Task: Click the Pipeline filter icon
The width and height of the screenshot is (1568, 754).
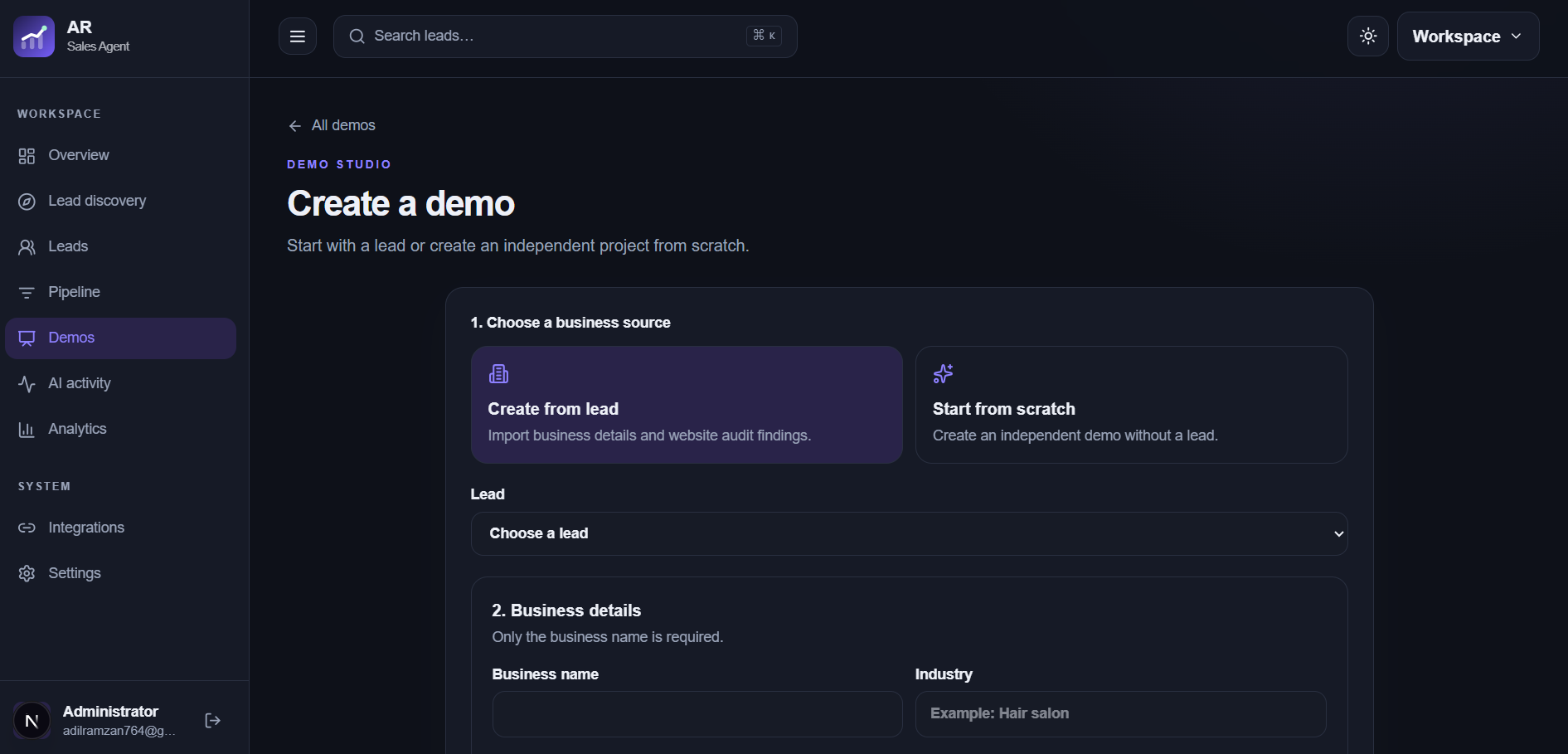Action: click(x=27, y=293)
